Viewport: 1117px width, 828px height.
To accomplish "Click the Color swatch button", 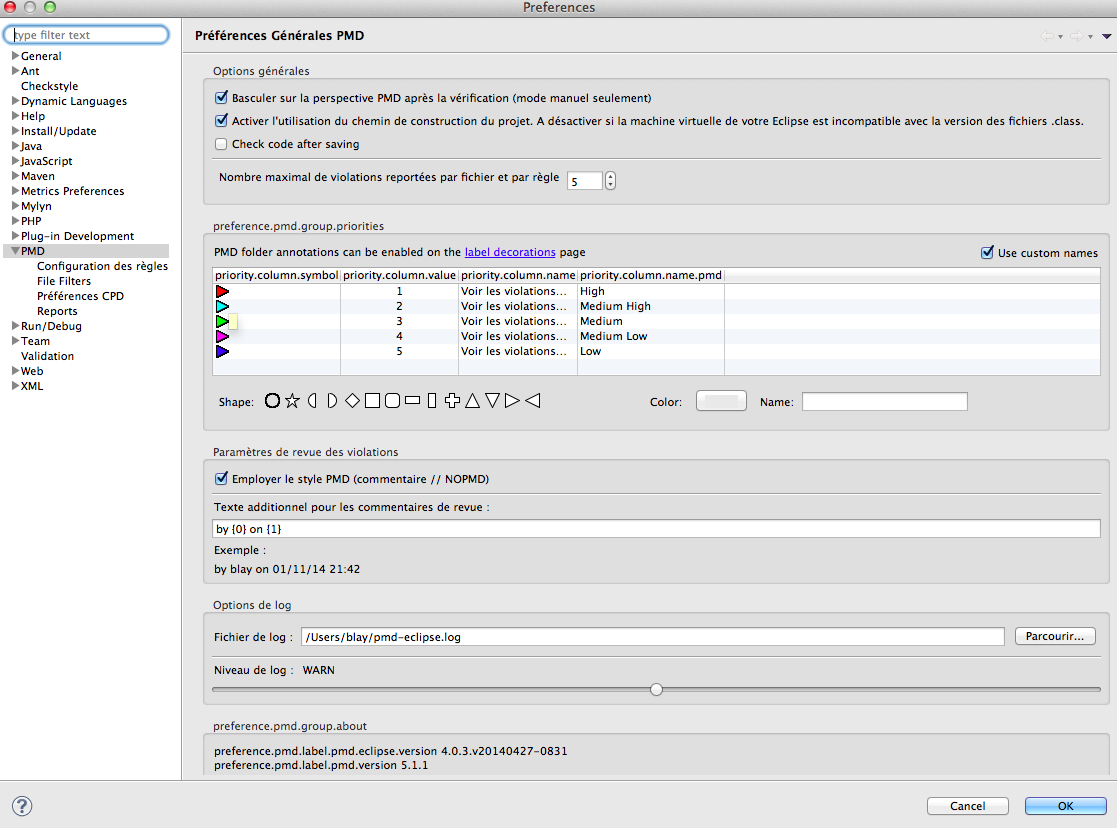I will pos(721,401).
